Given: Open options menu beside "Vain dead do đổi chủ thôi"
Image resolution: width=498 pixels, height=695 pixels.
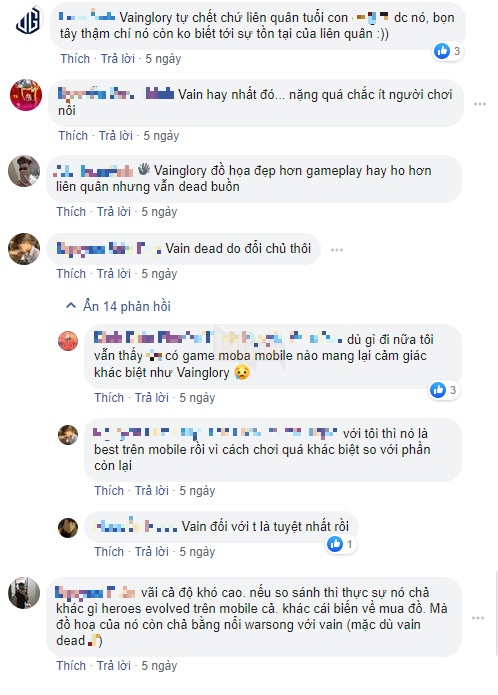Looking at the screenshot, I should click(x=337, y=250).
